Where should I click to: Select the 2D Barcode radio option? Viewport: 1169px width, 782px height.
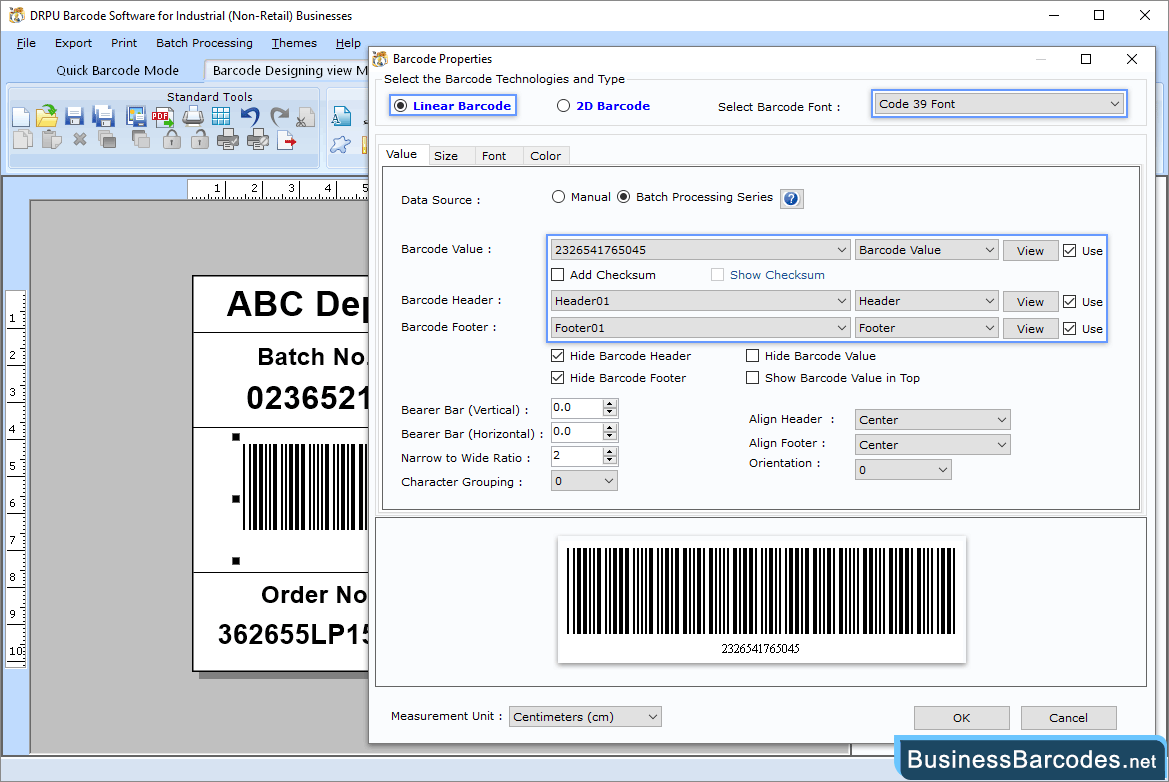(564, 106)
